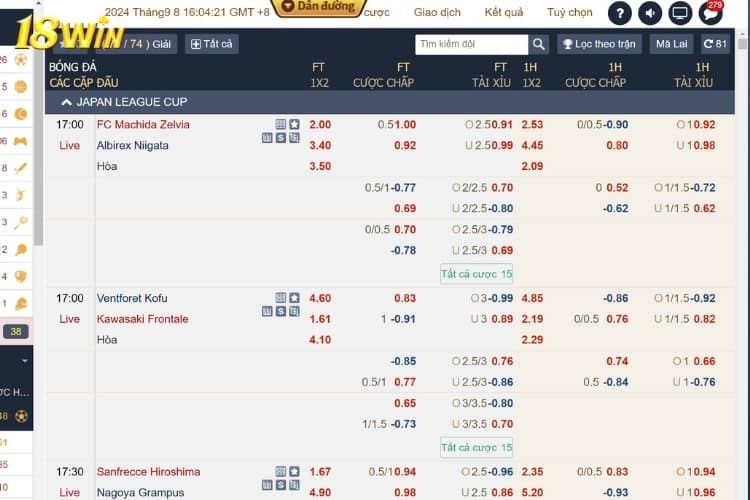This screenshot has width=750, height=500.
Task: Expand all leagues with Tất cả button
Action: tap(211, 44)
